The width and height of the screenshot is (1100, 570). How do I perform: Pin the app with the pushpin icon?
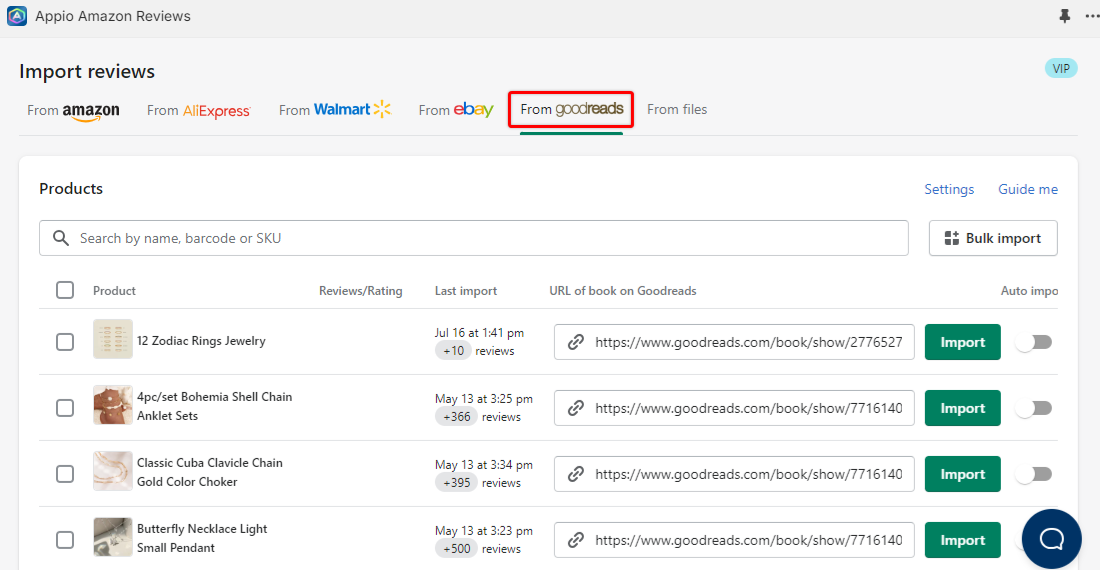click(1064, 15)
